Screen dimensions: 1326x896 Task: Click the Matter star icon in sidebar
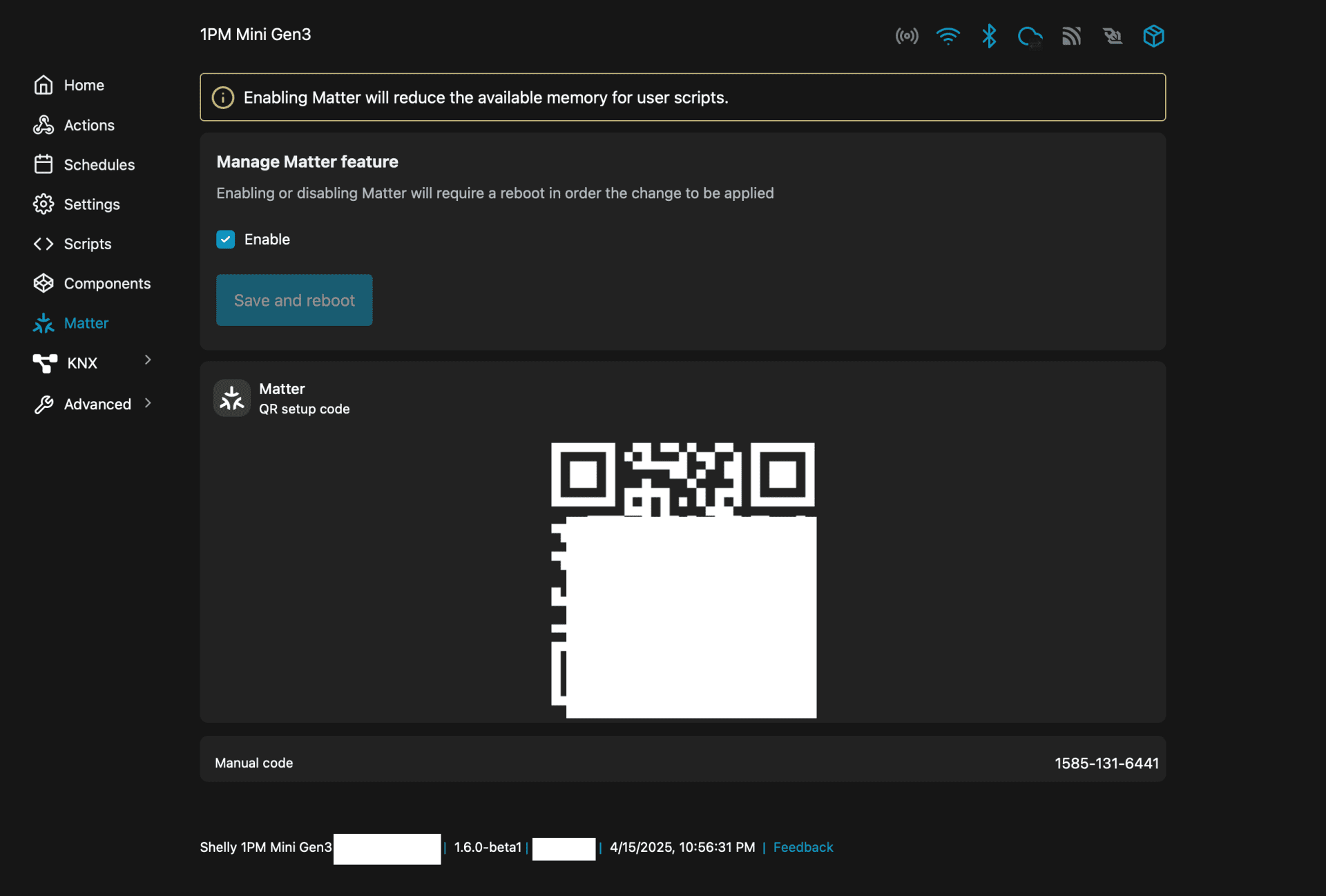tap(44, 323)
